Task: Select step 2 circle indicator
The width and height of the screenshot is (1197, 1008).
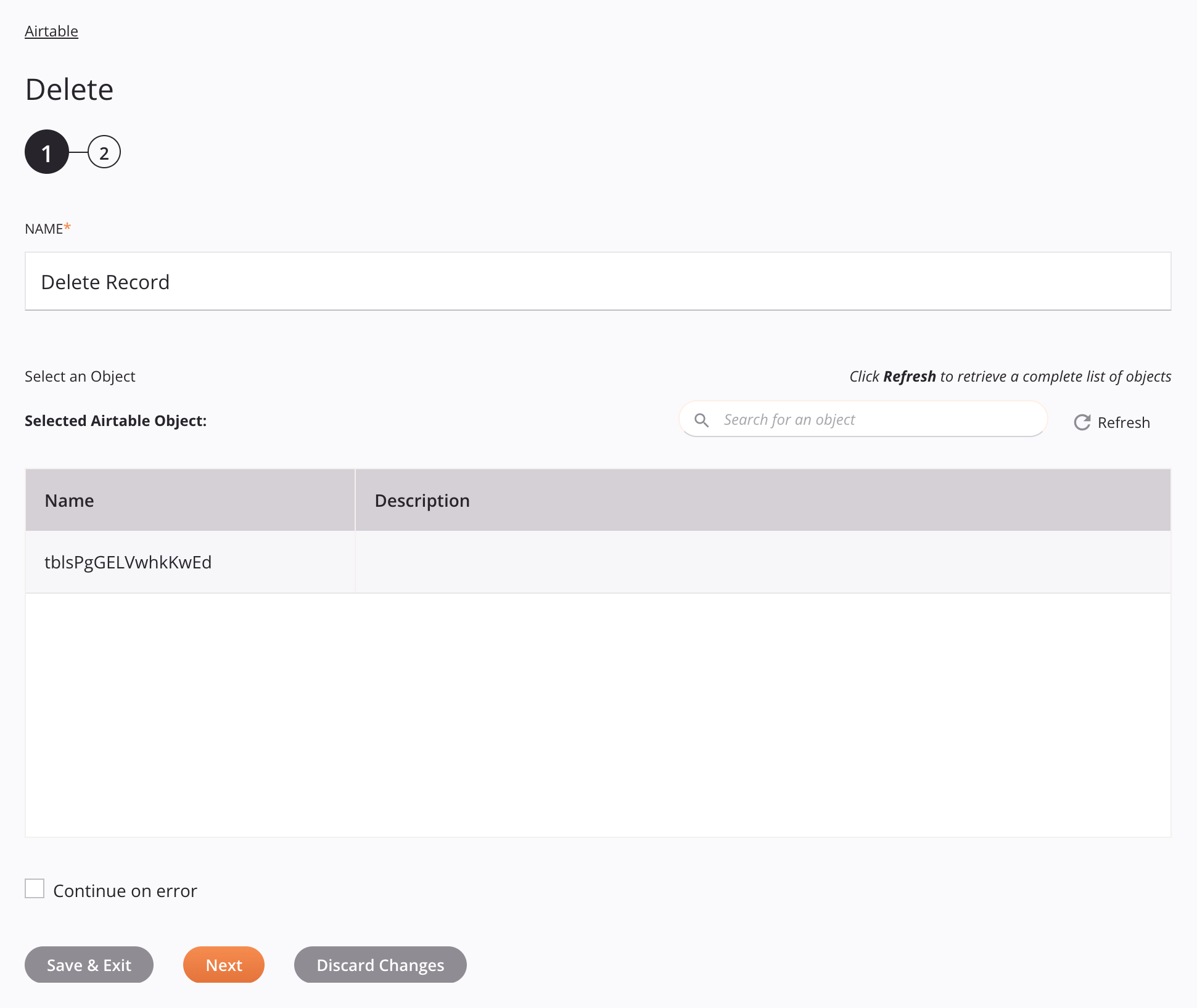Action: click(104, 153)
